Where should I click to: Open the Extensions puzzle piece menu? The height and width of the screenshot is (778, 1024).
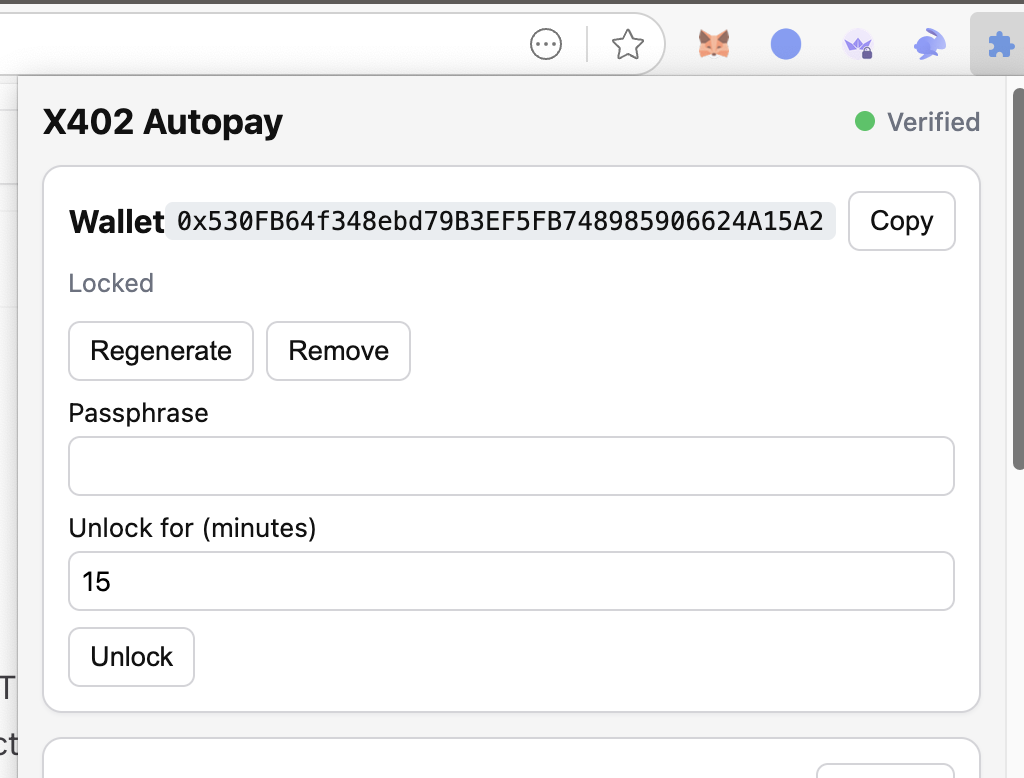pyautogui.click(x=997, y=44)
